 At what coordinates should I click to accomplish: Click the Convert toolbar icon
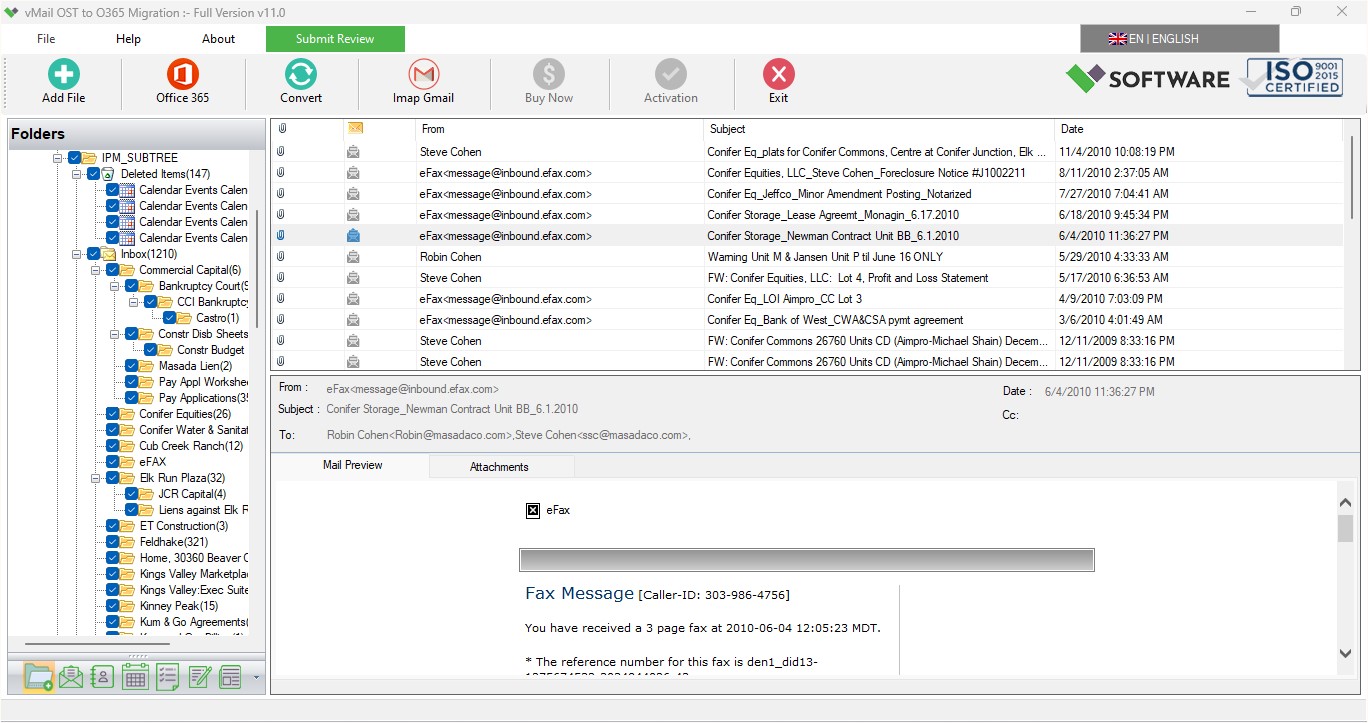click(x=301, y=74)
